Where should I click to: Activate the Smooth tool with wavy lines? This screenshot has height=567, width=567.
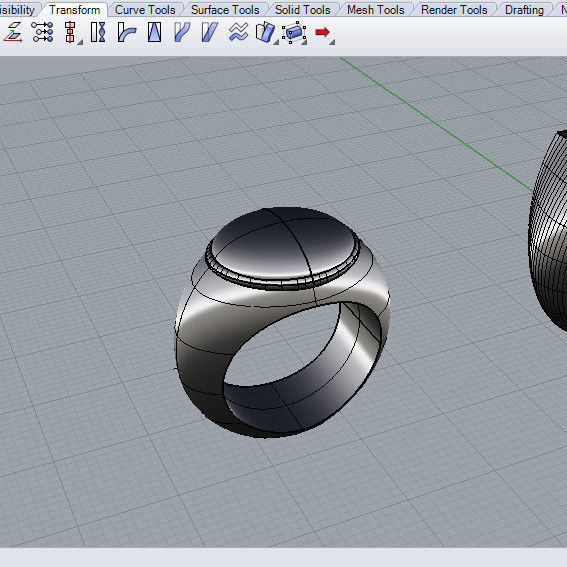[239, 32]
